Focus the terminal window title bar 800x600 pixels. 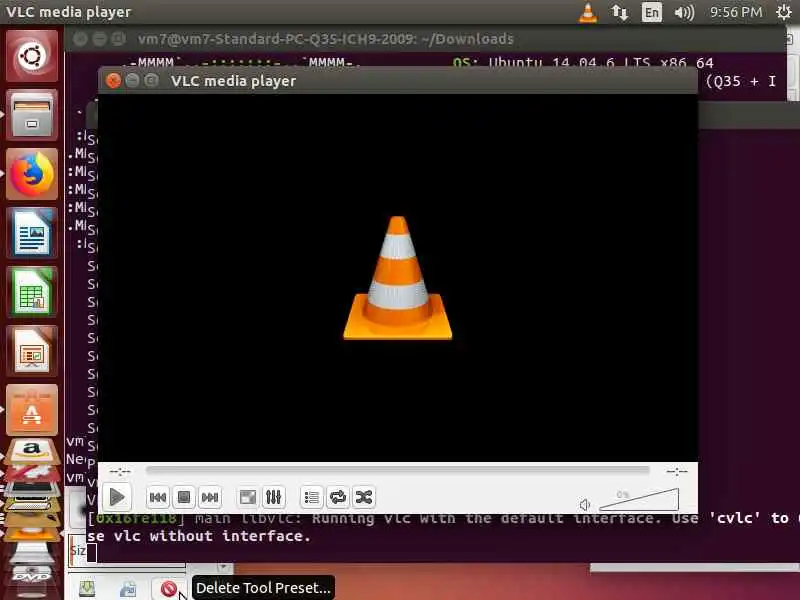point(427,39)
